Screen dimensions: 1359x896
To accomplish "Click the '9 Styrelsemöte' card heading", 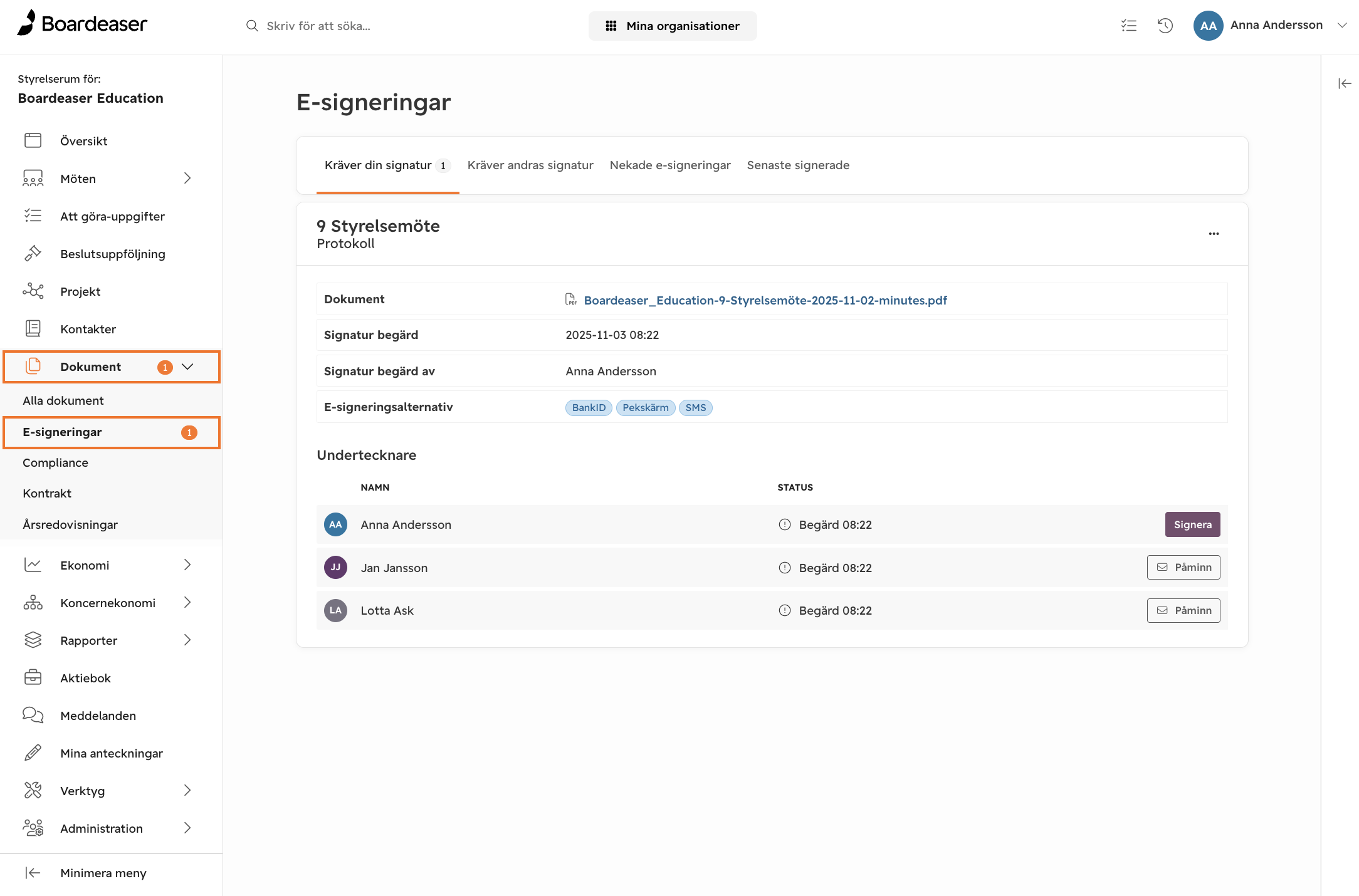I will pos(378,226).
